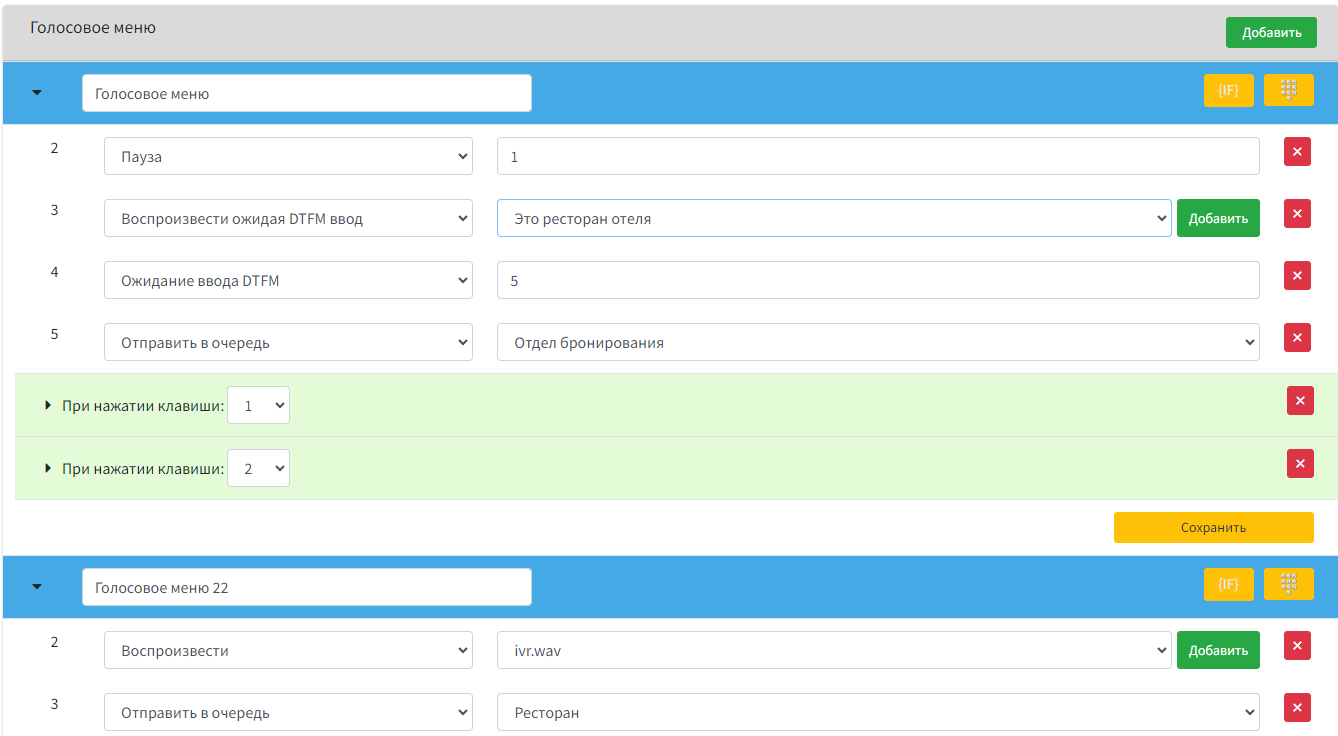Click the DTFM wait field containing 5
This screenshot has width=1338, height=736.
coord(878,280)
